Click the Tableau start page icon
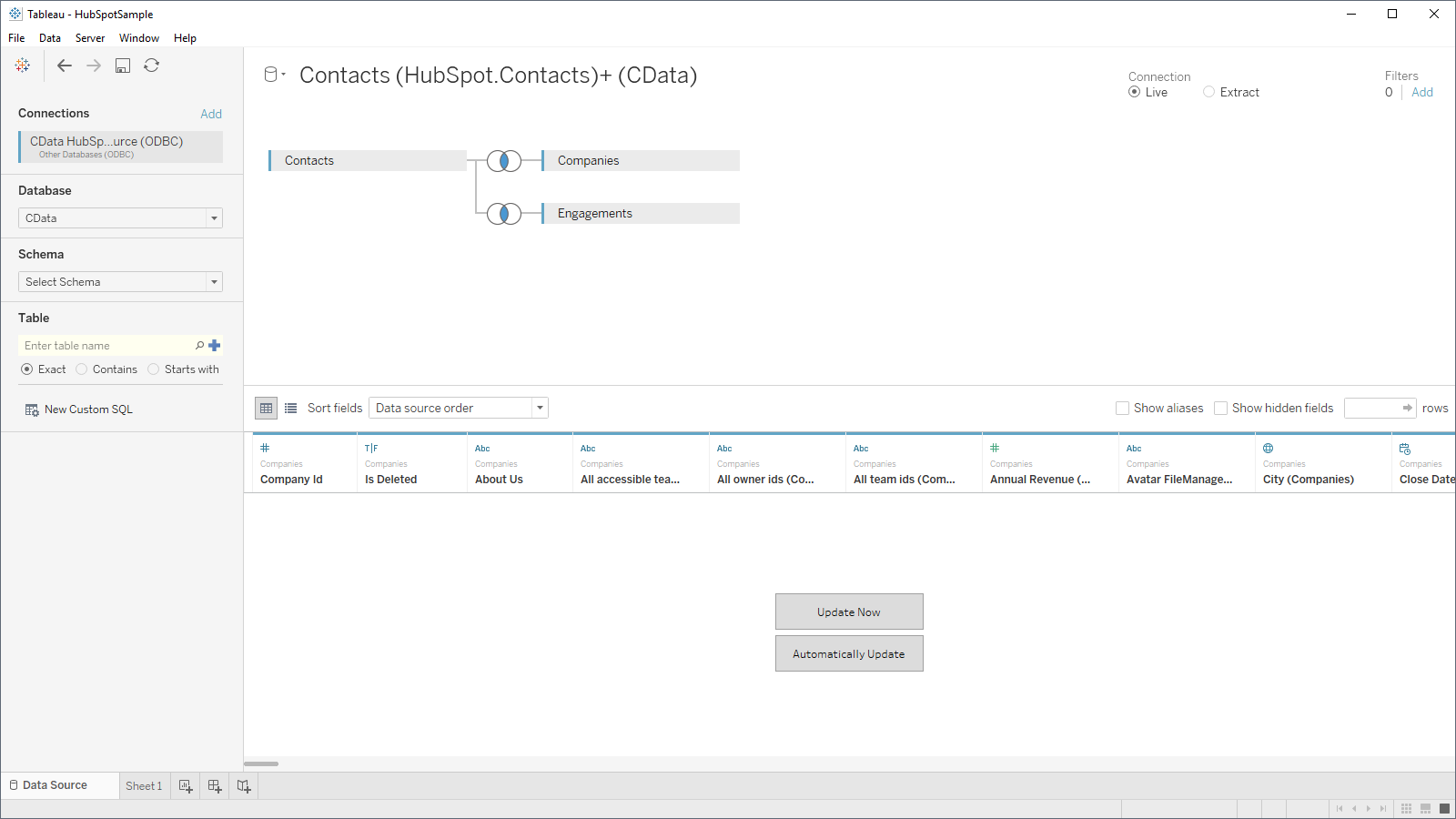 click(x=22, y=65)
